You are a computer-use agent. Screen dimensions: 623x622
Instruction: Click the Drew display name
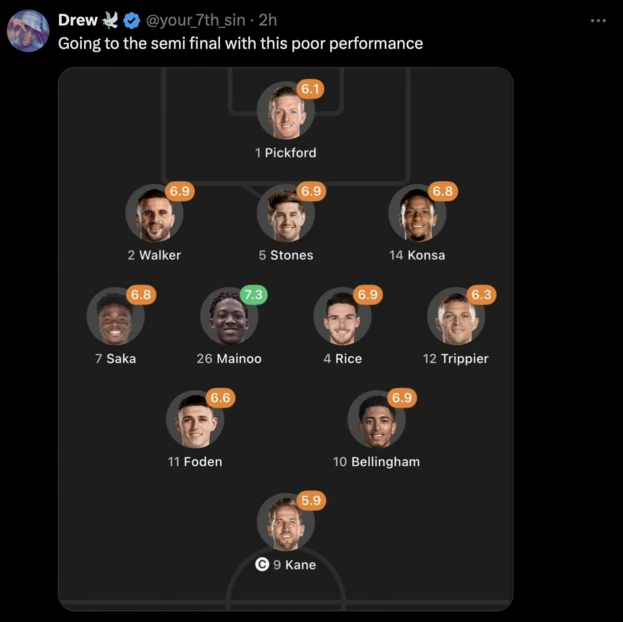[x=77, y=20]
